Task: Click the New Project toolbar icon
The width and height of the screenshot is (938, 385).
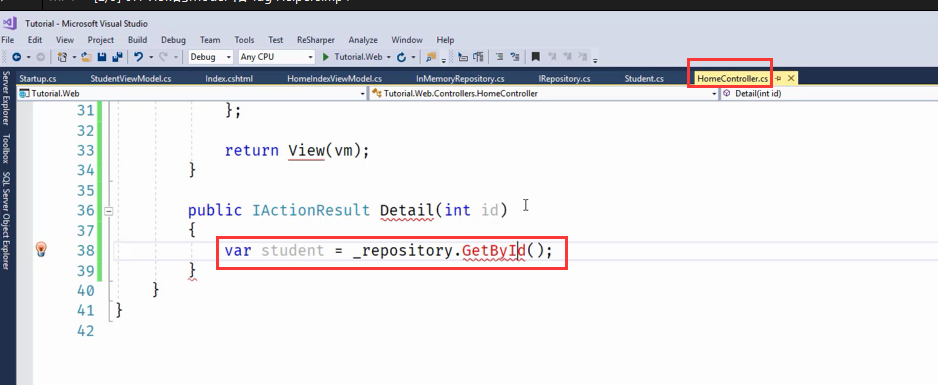Action: point(62,57)
